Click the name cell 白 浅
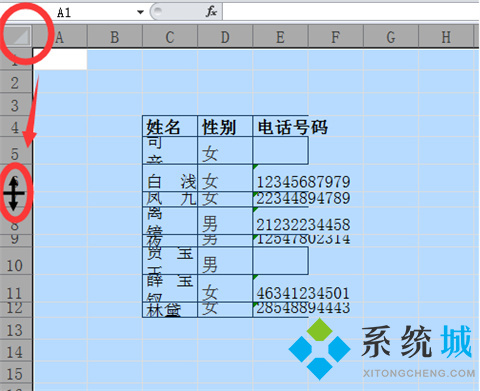The height and width of the screenshot is (391, 480). tap(170, 178)
